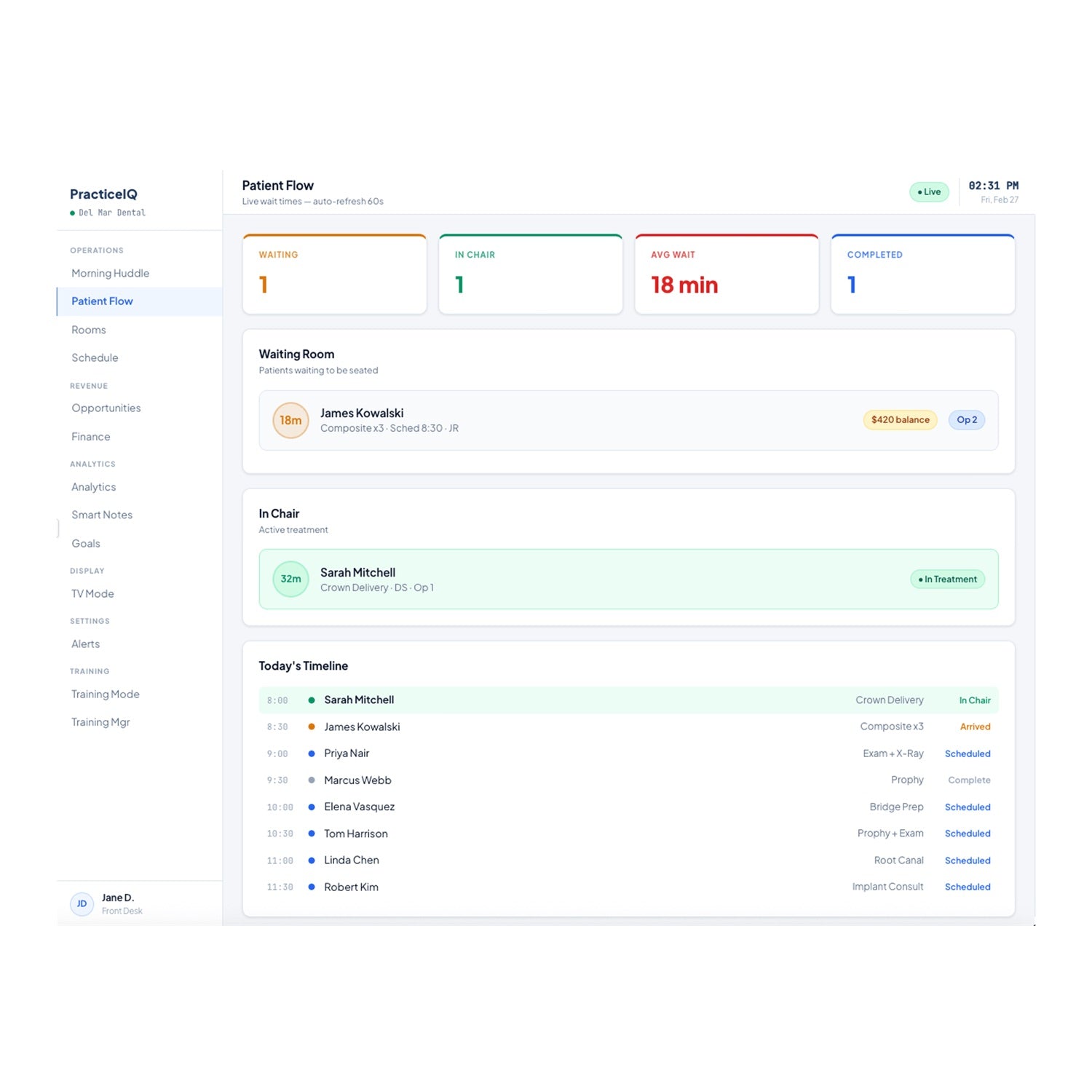Click the PracticeIQ logo
The height and width of the screenshot is (1092, 1092).
pyautogui.click(x=103, y=194)
